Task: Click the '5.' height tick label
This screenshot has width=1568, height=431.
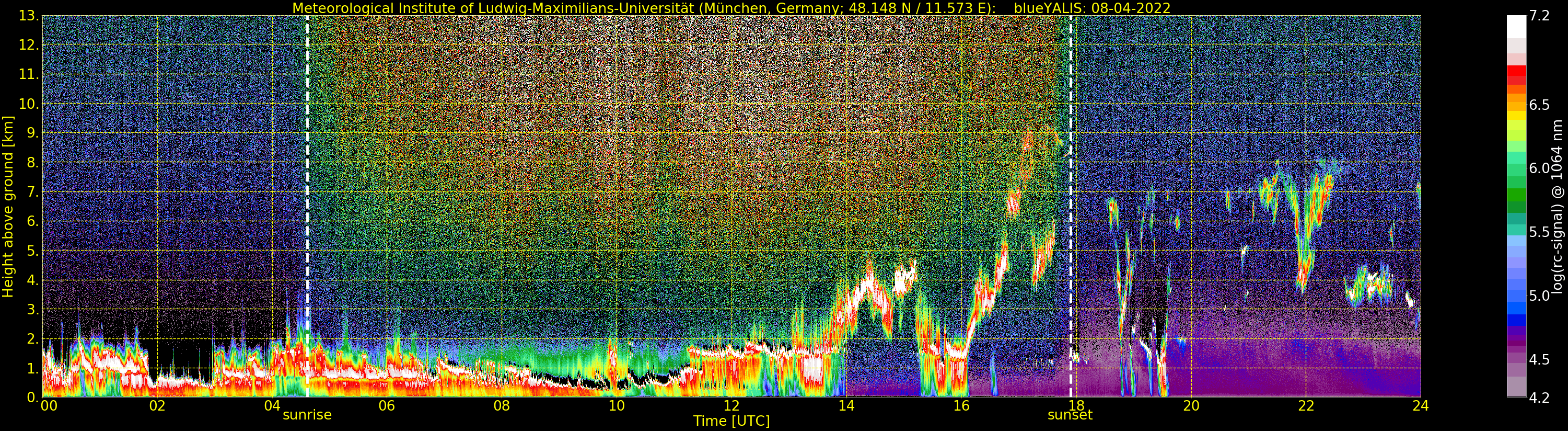Action: point(33,251)
